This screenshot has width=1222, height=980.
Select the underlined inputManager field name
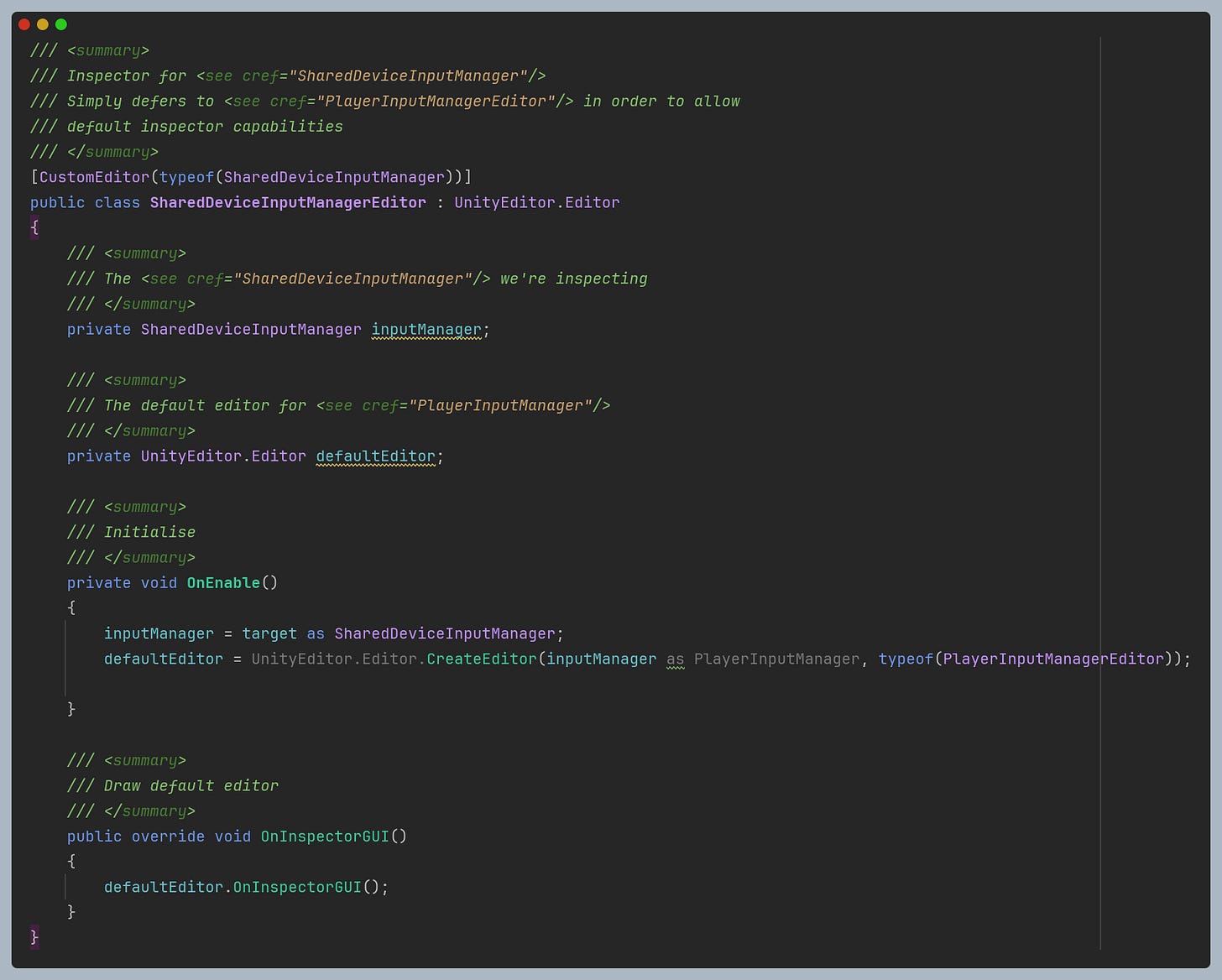(x=426, y=329)
